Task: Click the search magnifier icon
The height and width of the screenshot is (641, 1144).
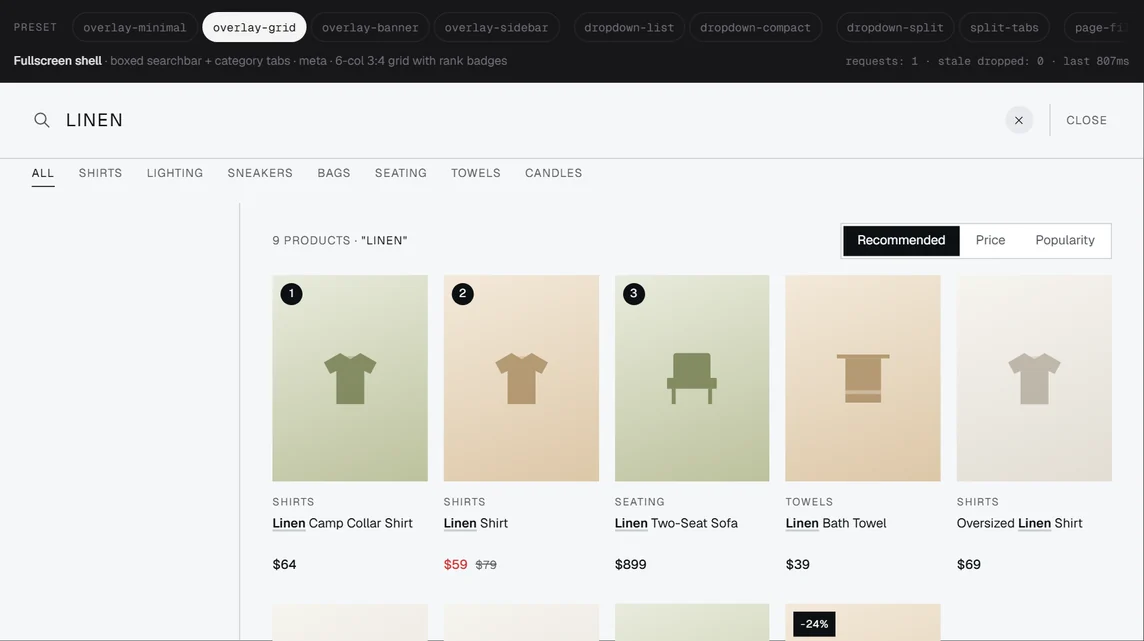Action: point(42,120)
